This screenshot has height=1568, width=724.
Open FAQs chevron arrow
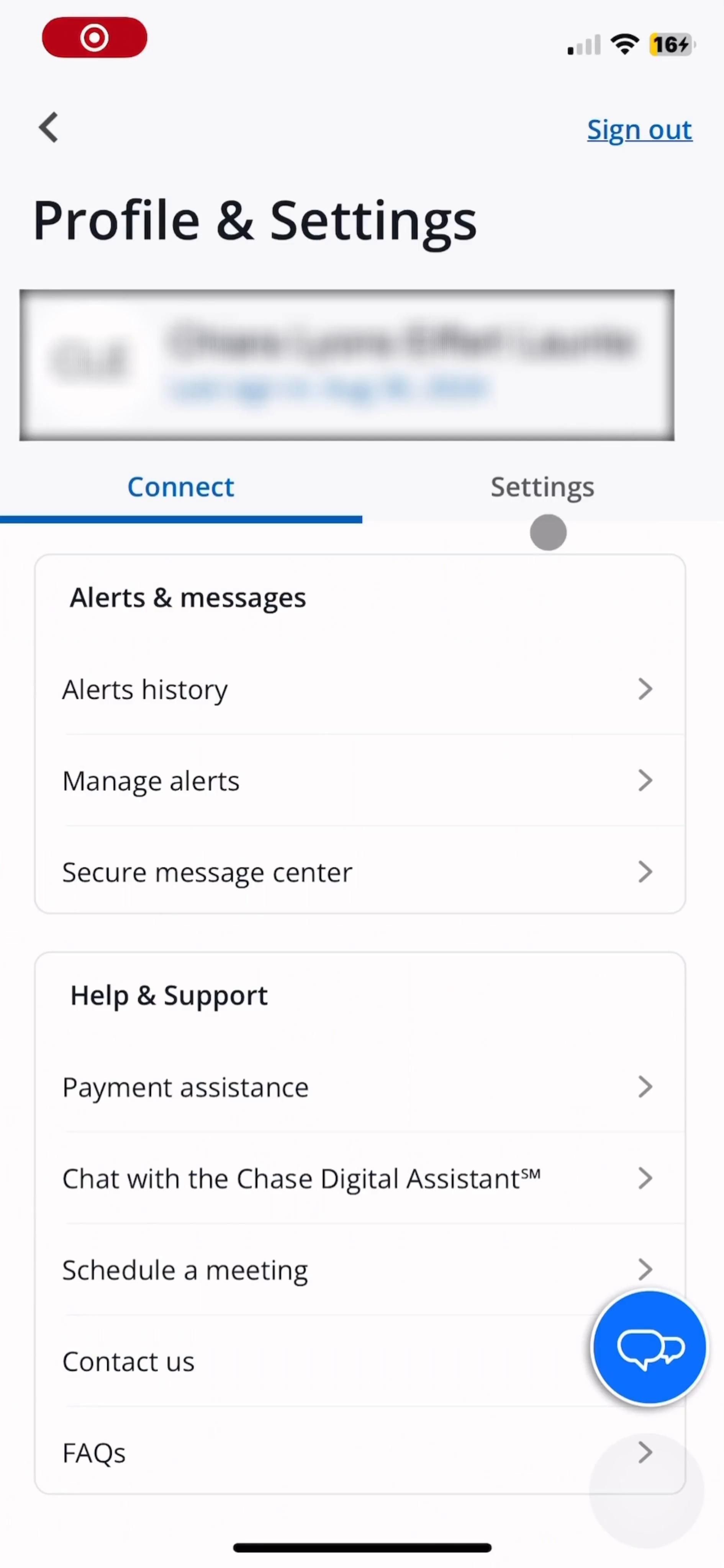(645, 1452)
